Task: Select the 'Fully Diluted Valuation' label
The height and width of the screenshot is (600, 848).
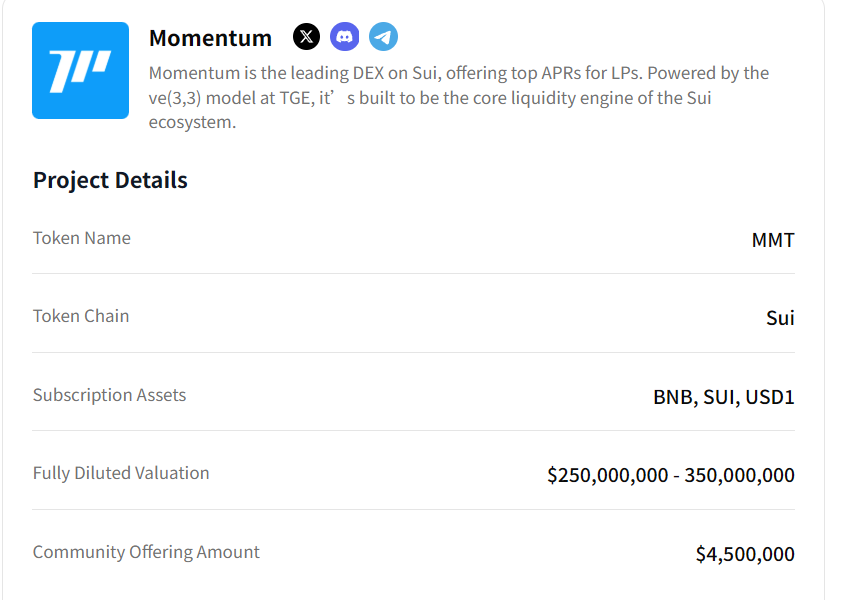Action: pyautogui.click(x=121, y=473)
